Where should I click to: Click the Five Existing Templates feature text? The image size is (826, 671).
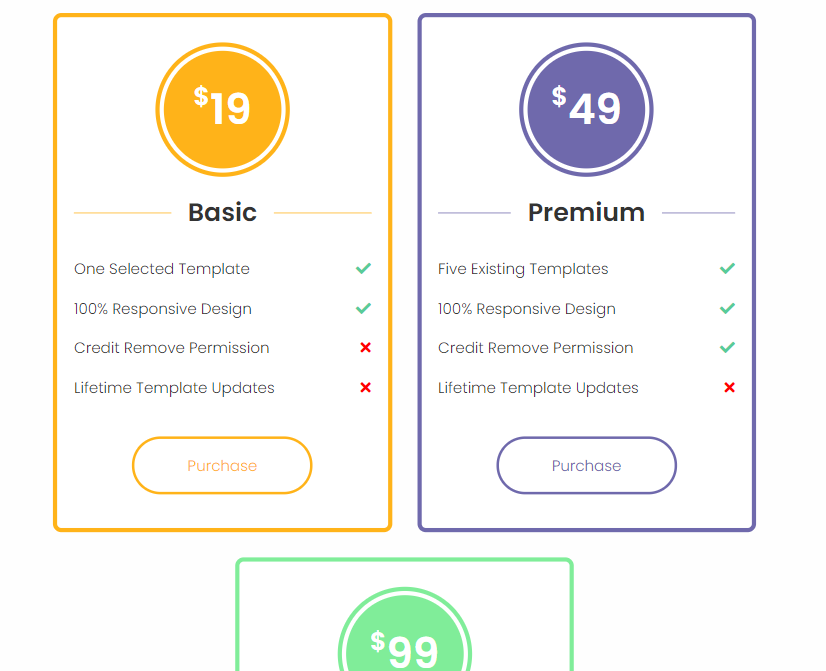pyautogui.click(x=523, y=269)
